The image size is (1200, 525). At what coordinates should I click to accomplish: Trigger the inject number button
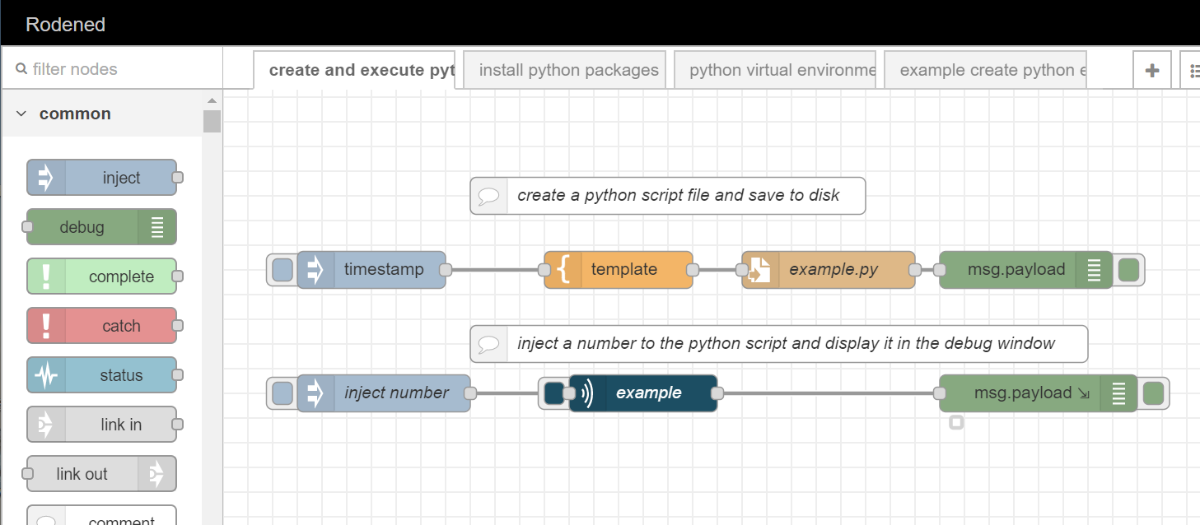pyautogui.click(x=283, y=393)
